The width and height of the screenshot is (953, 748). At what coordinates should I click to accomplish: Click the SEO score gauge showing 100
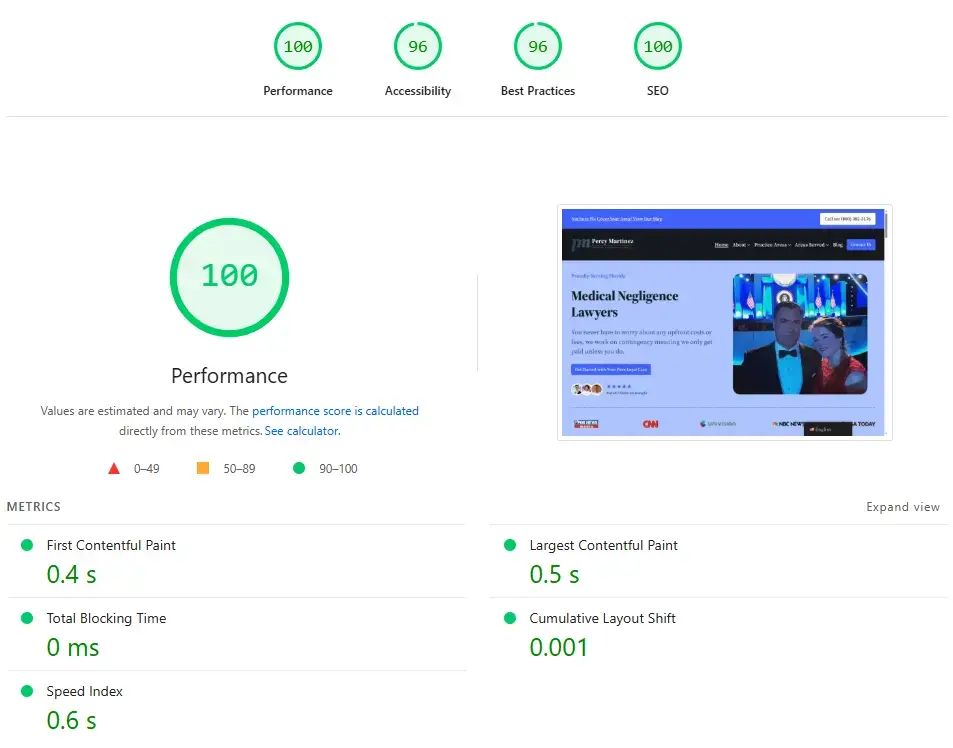pos(658,47)
